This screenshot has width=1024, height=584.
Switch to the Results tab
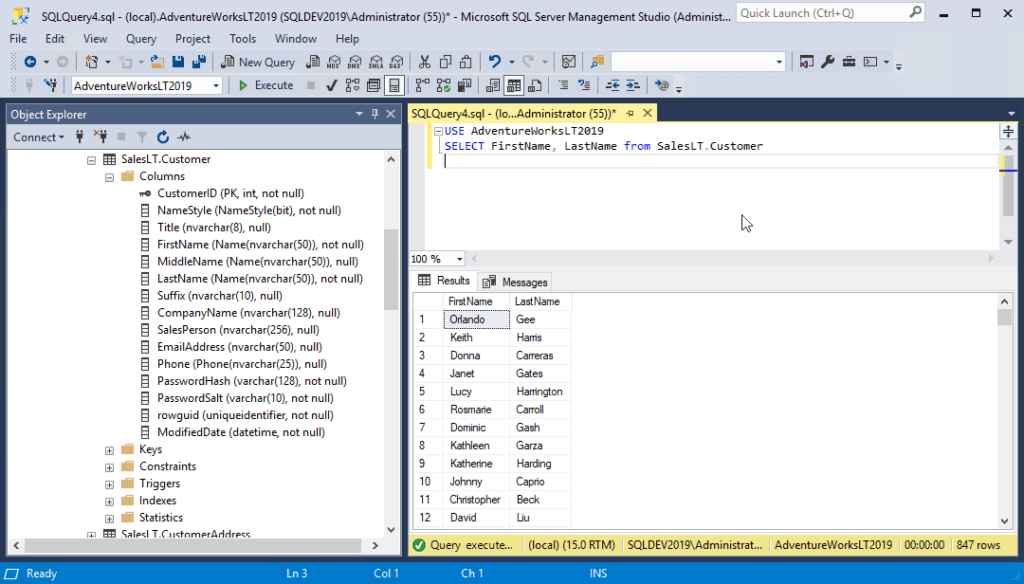(x=444, y=281)
